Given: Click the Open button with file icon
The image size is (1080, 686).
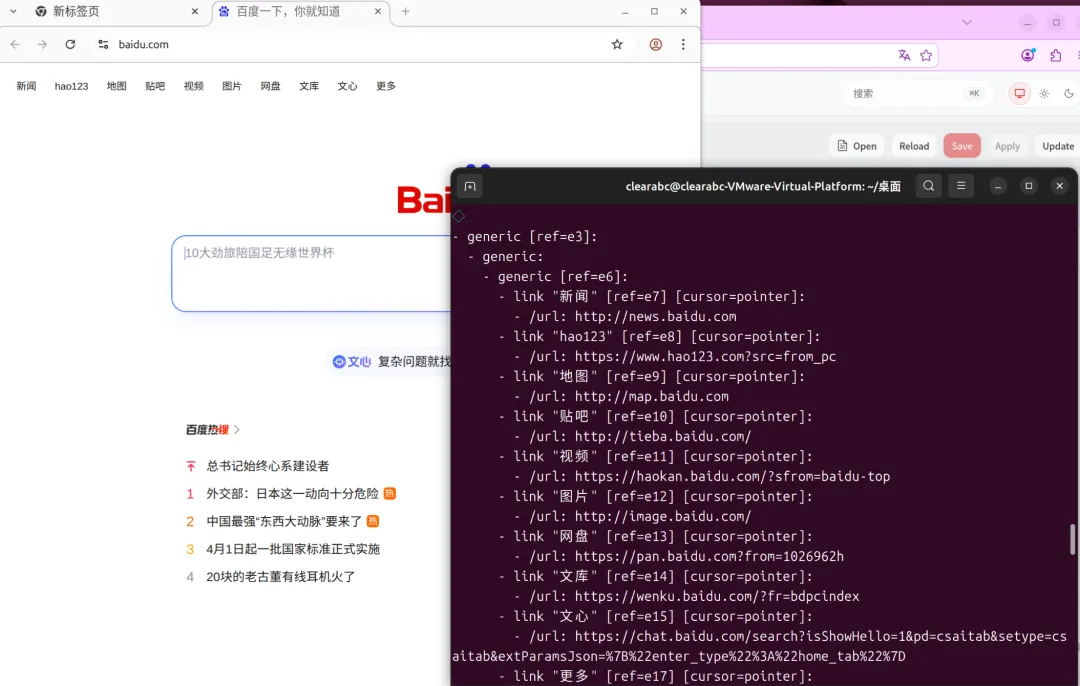Looking at the screenshot, I should pos(856,146).
